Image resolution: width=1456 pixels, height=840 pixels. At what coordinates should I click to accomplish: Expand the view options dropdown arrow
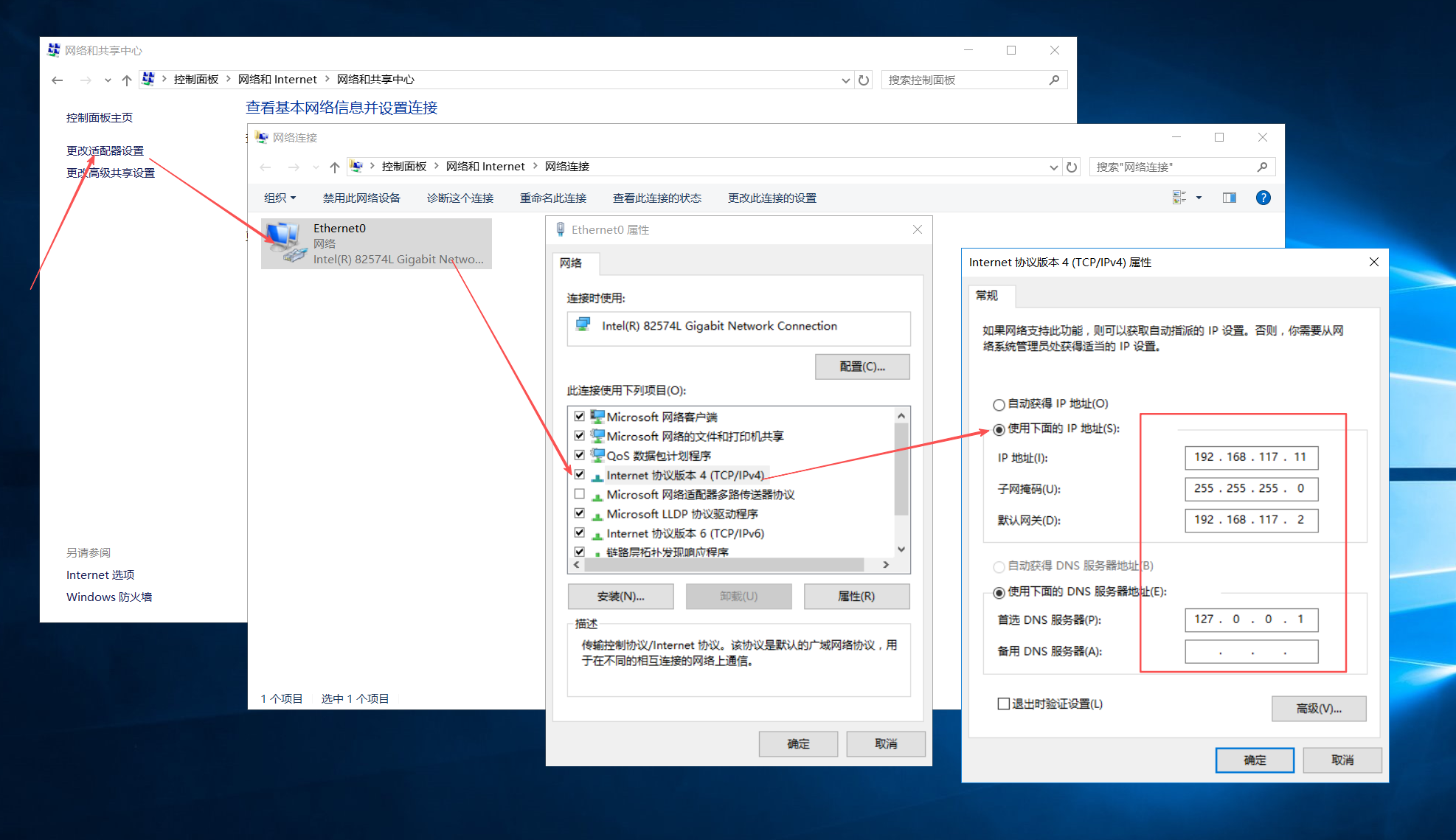[x=1199, y=198]
